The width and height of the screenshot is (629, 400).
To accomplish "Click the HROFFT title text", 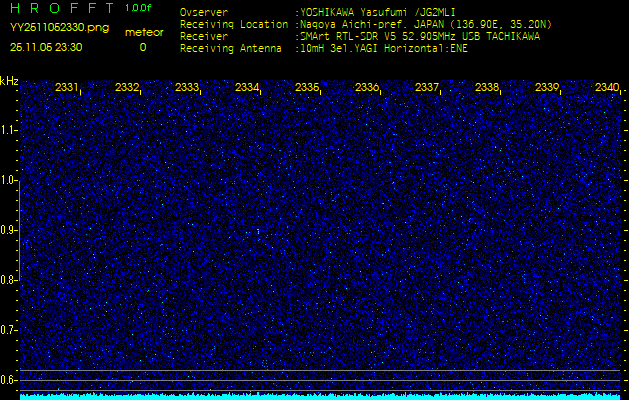I will pos(60,9).
